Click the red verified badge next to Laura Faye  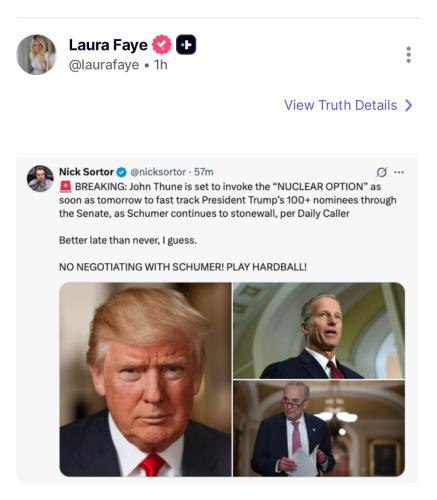point(162,45)
